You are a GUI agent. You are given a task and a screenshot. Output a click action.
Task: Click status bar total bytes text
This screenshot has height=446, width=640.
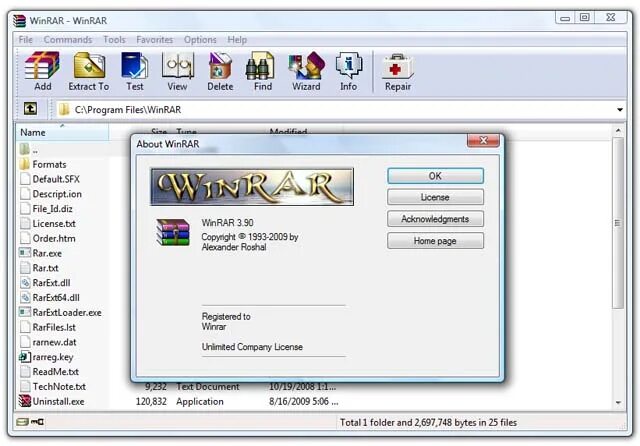[429, 422]
